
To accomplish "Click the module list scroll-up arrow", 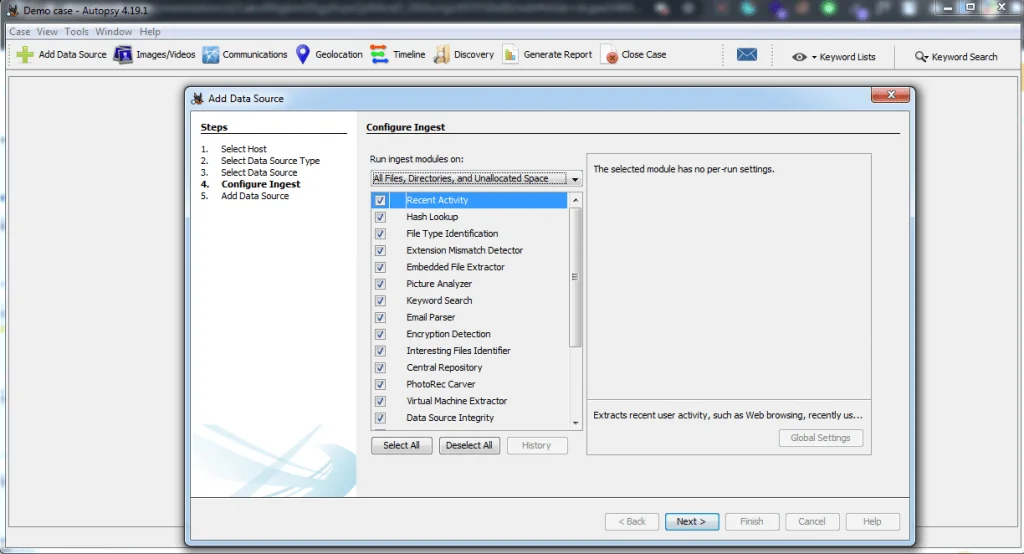I will coord(575,200).
